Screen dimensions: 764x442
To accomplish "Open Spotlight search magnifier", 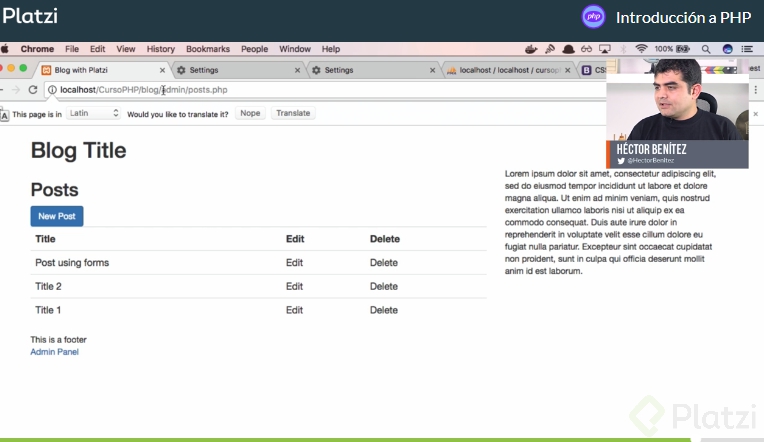I will 706,49.
